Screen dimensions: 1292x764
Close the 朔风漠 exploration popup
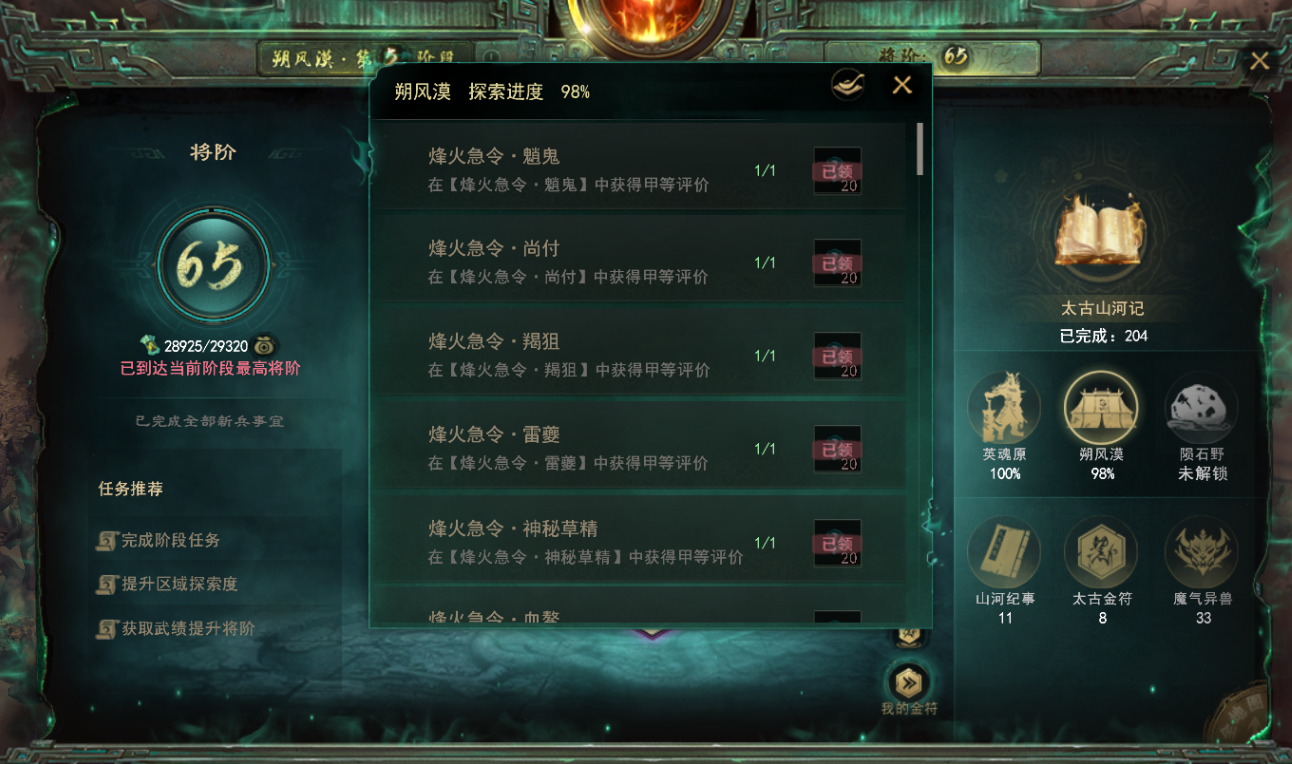point(902,85)
